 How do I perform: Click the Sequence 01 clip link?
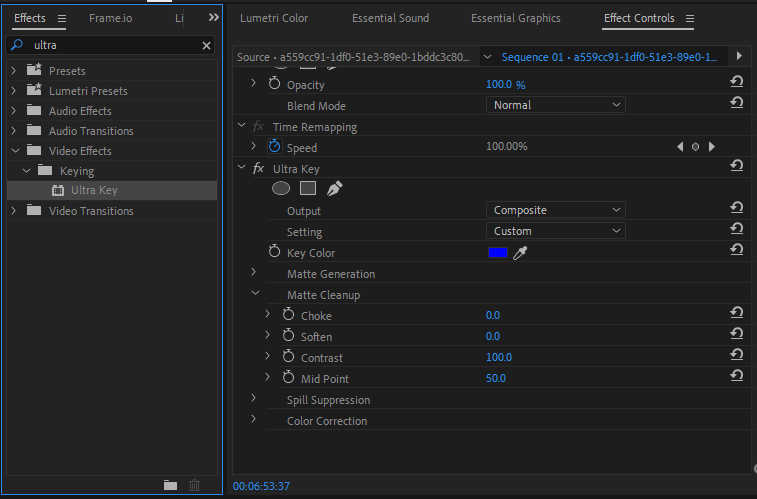(609, 57)
